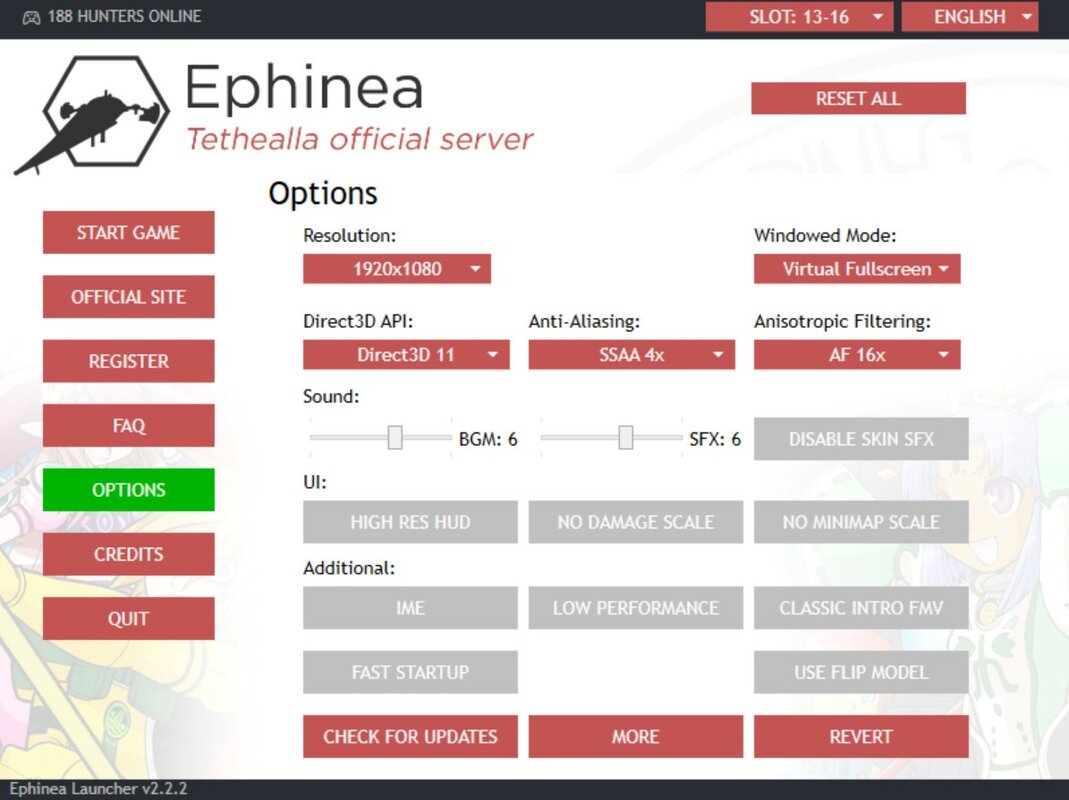Open More options

pos(635,737)
